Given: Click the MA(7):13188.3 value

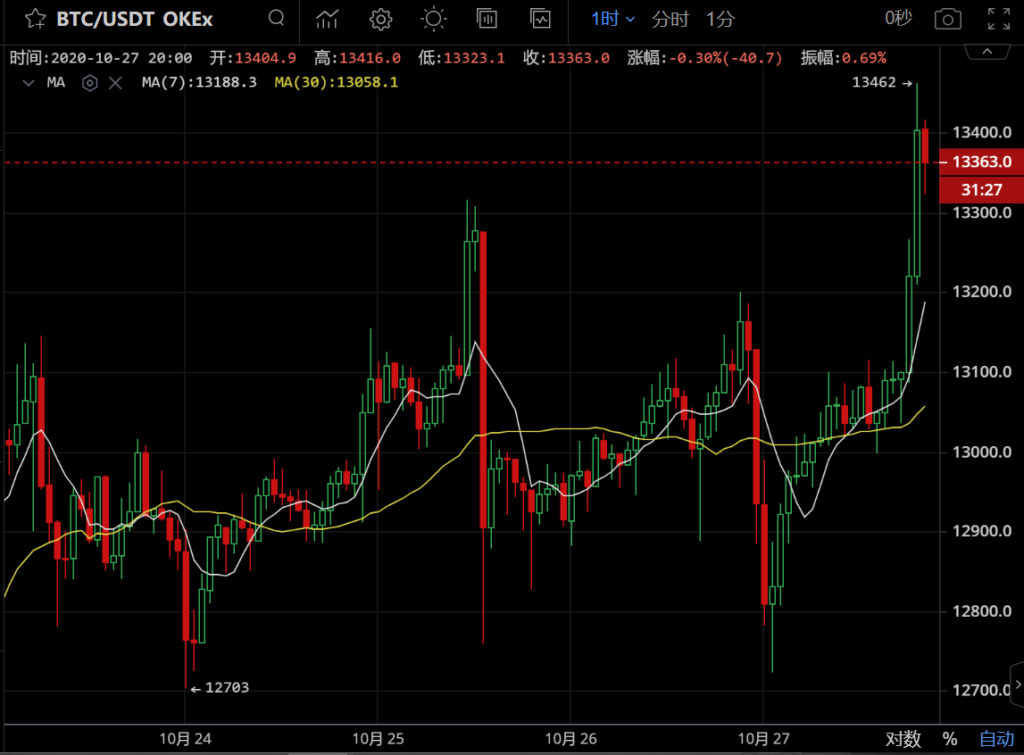Looking at the screenshot, I should (199, 82).
